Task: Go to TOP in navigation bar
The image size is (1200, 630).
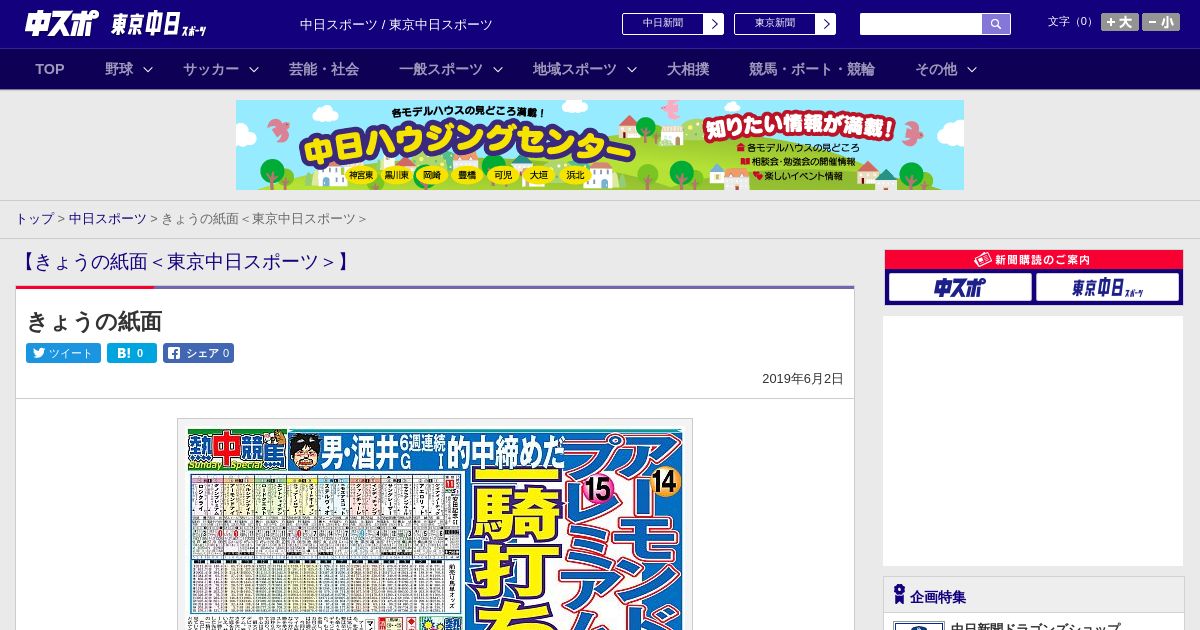Action: [50, 69]
